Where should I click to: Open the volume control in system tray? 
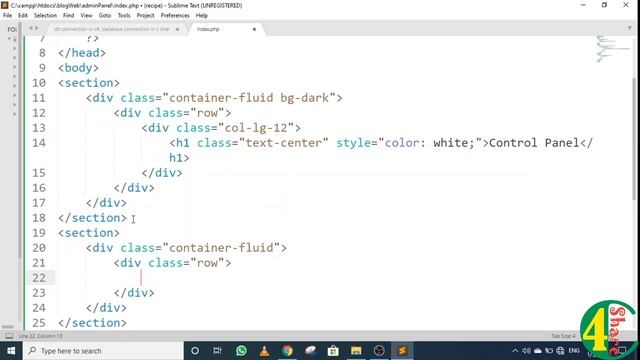527,351
